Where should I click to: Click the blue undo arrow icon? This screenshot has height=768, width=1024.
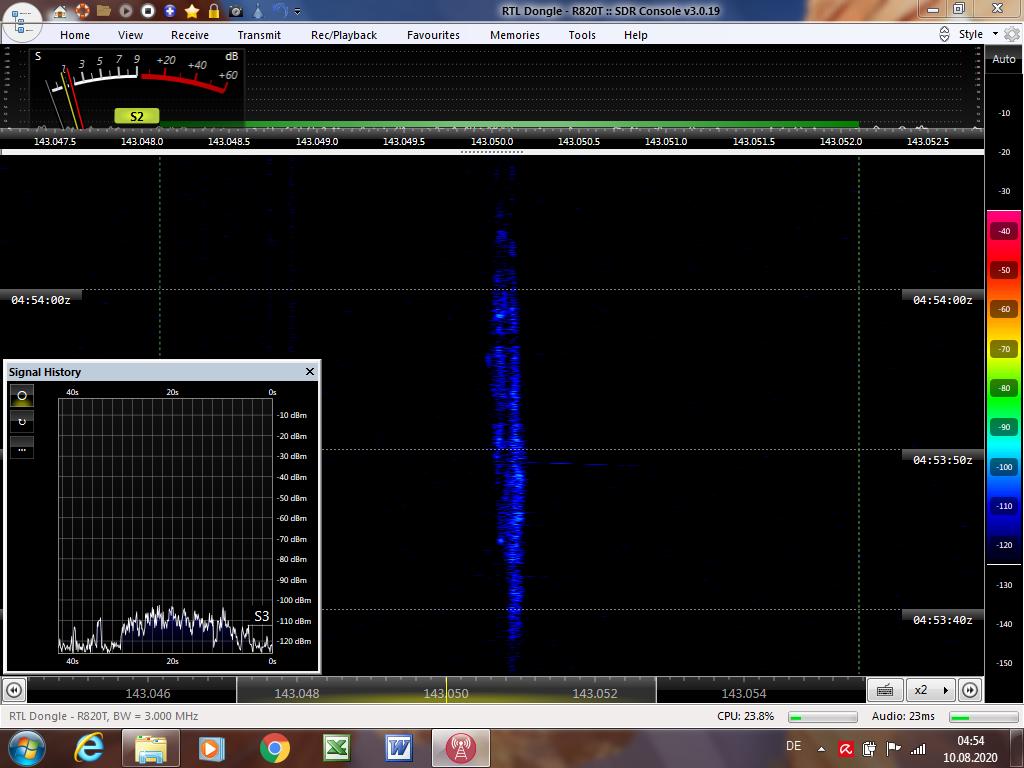pos(280,11)
